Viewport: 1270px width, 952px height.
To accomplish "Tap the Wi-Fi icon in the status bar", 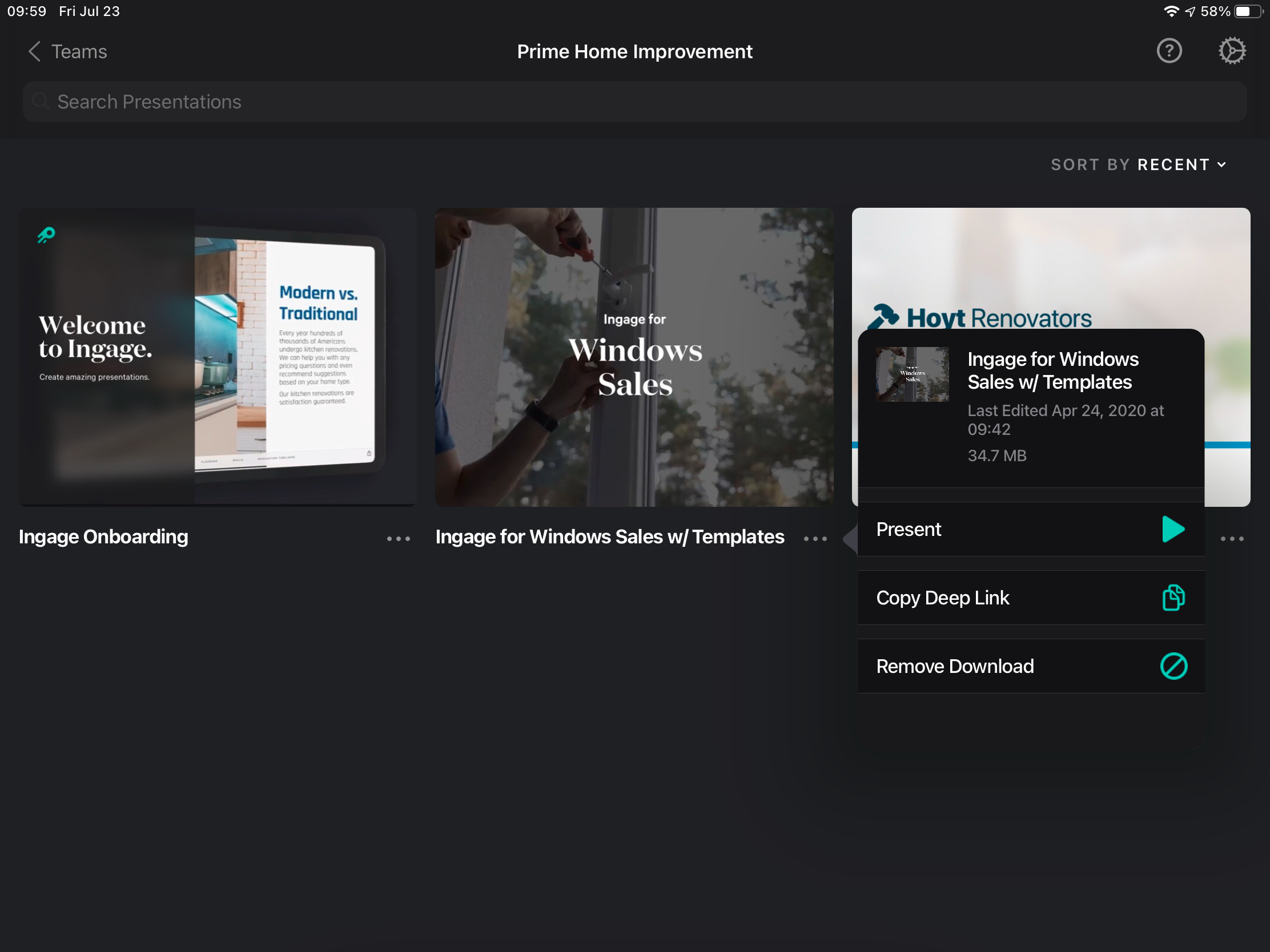I will [x=1171, y=11].
